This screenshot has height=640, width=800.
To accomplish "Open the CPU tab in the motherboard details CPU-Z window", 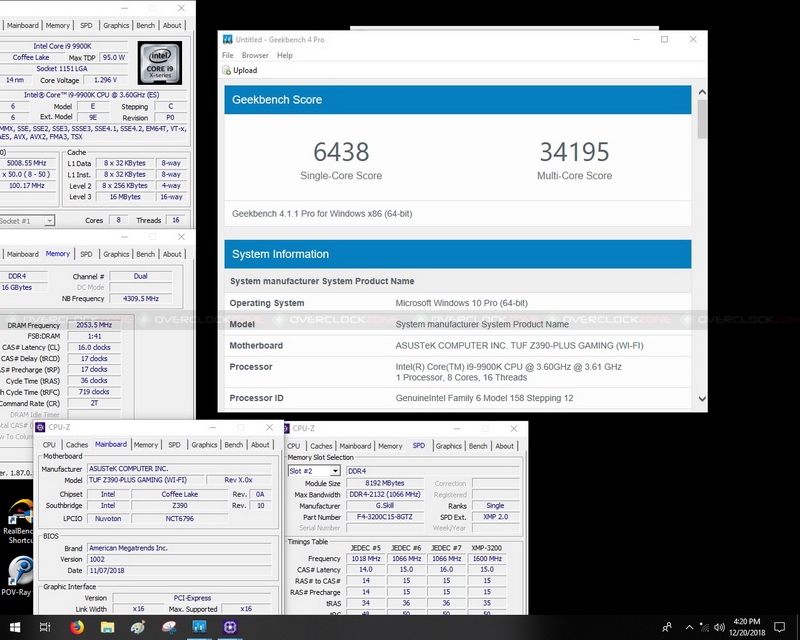I will [x=49, y=445].
